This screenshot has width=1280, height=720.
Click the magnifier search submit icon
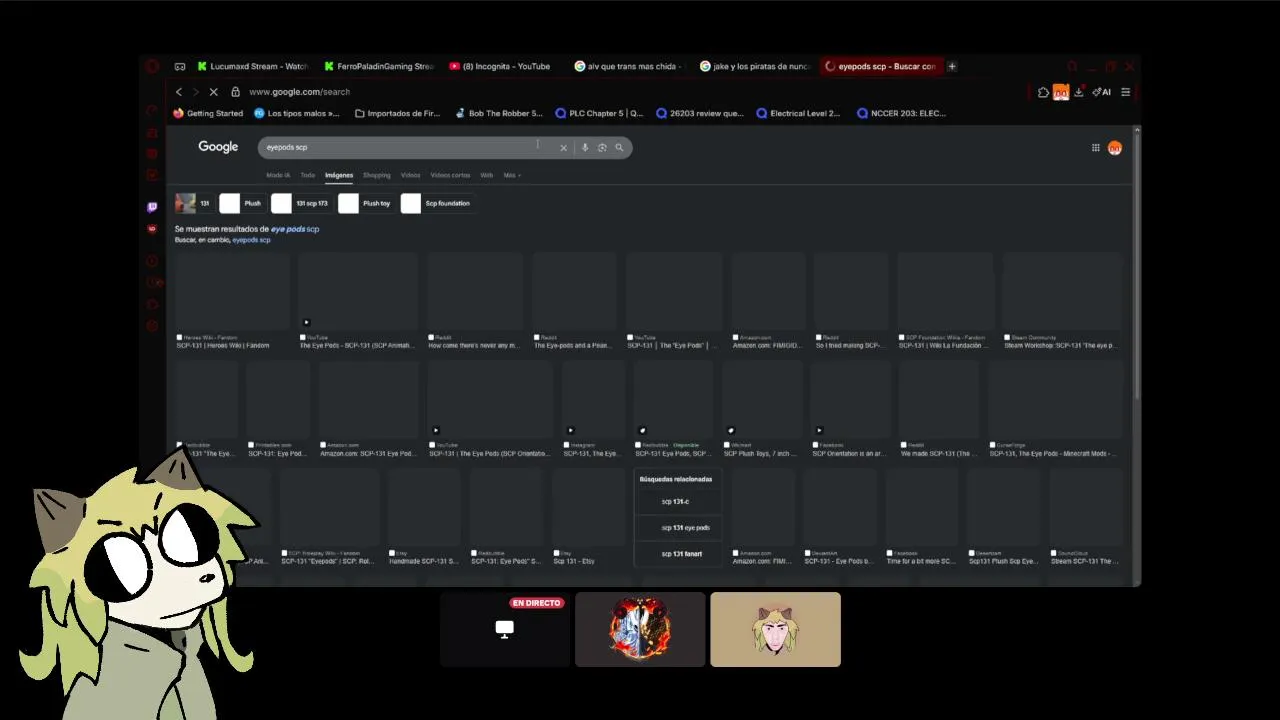click(x=619, y=148)
